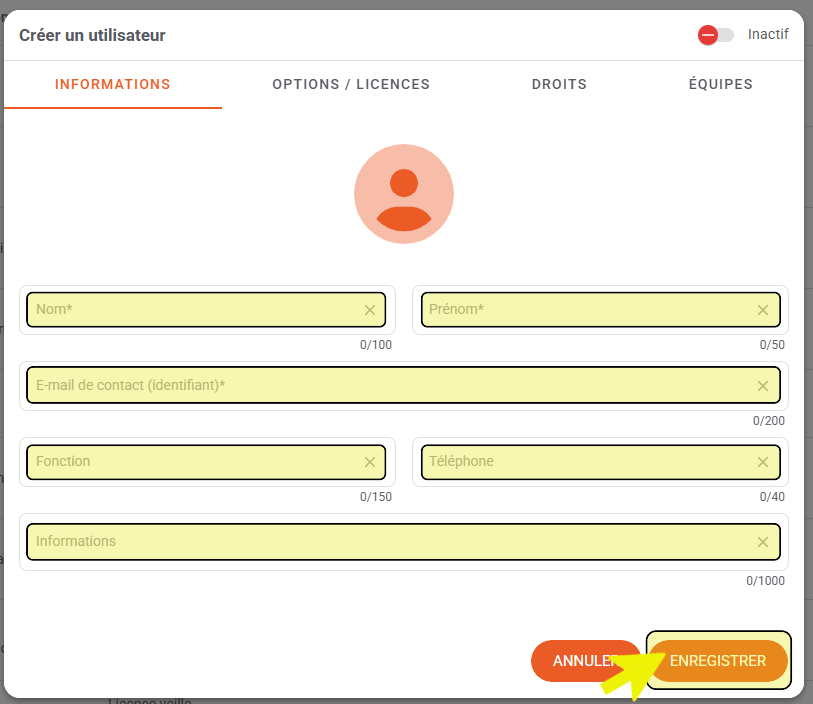This screenshot has width=813, height=704.
Task: Open the Équipes tab
Action: pos(720,84)
